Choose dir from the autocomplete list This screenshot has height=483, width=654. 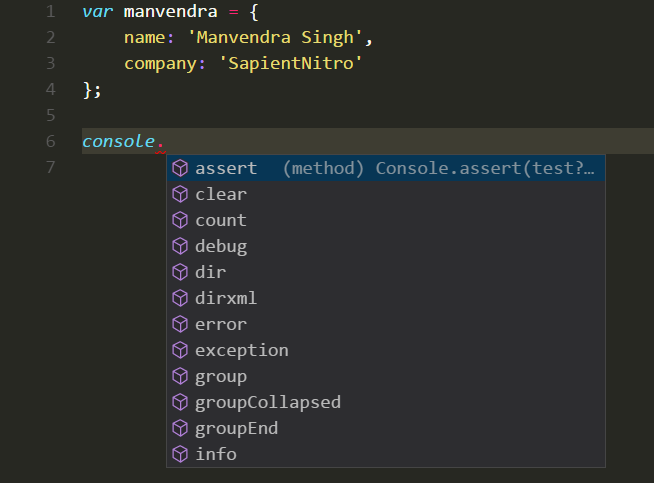[386, 272]
